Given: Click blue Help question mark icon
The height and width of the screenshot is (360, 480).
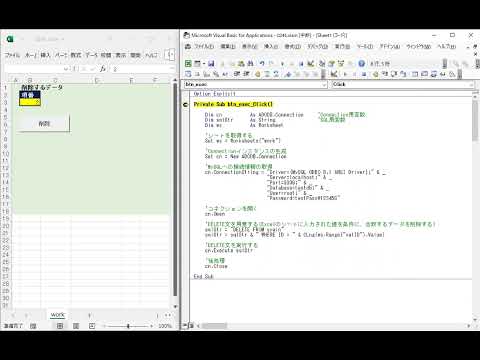Looking at the screenshot, I should pos(362,63).
